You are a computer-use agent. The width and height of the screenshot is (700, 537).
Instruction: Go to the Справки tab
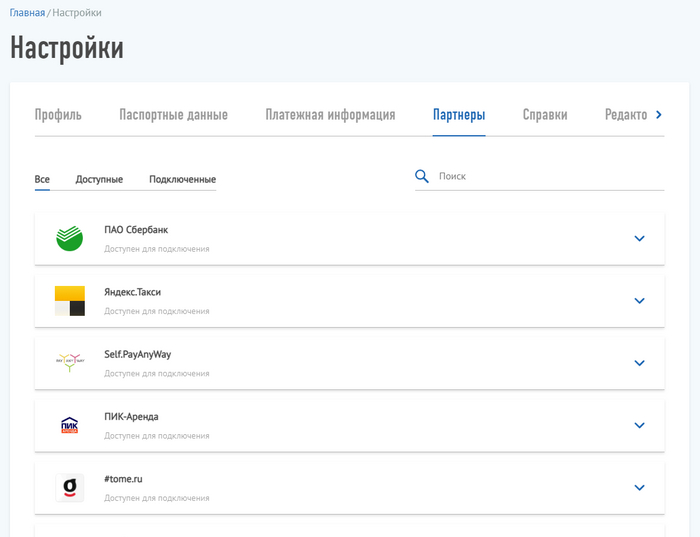(x=545, y=115)
